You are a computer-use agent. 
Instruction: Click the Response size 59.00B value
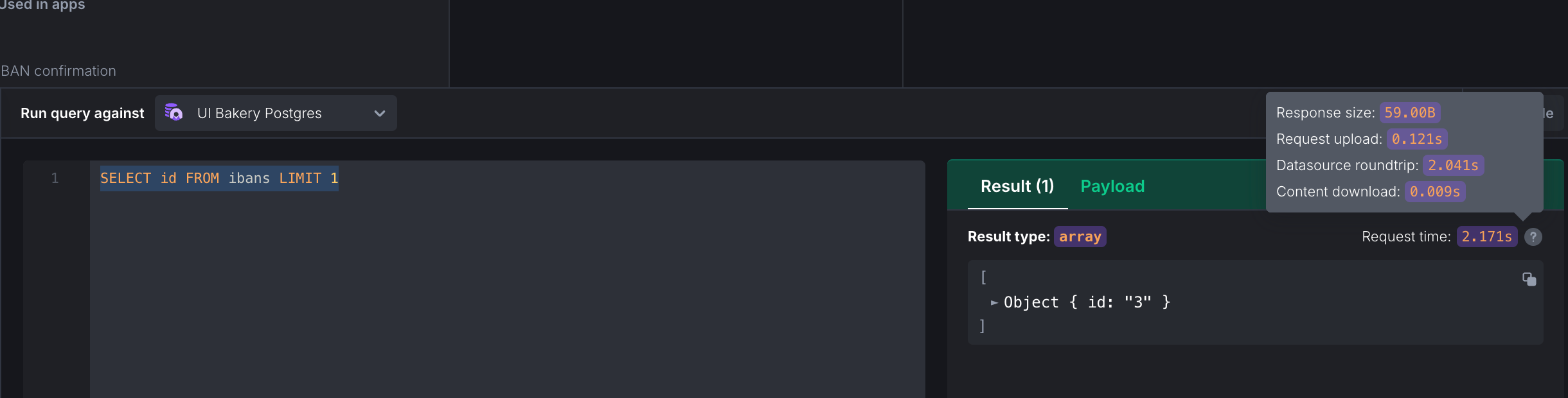[1410, 113]
